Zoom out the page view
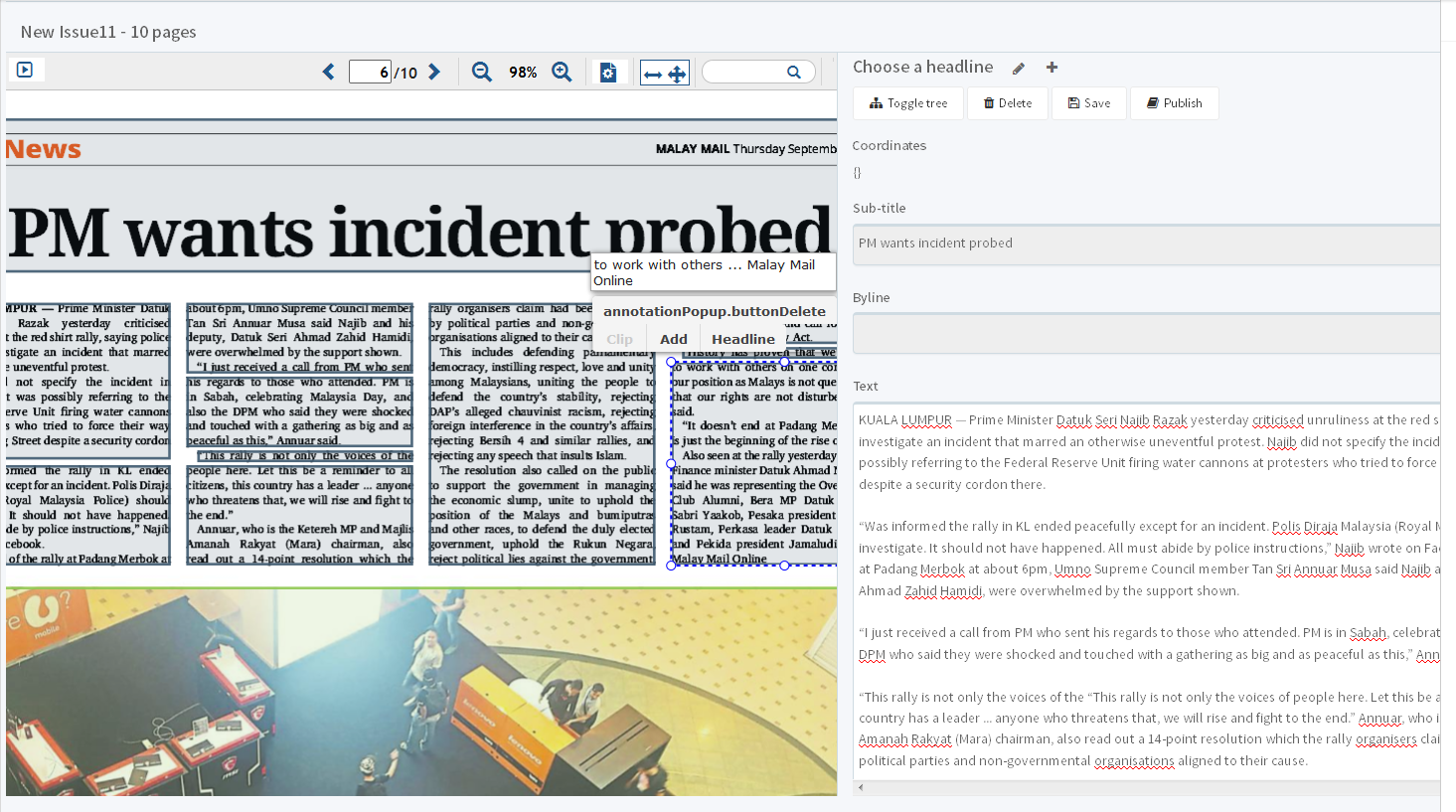The width and height of the screenshot is (1456, 812). tap(482, 72)
